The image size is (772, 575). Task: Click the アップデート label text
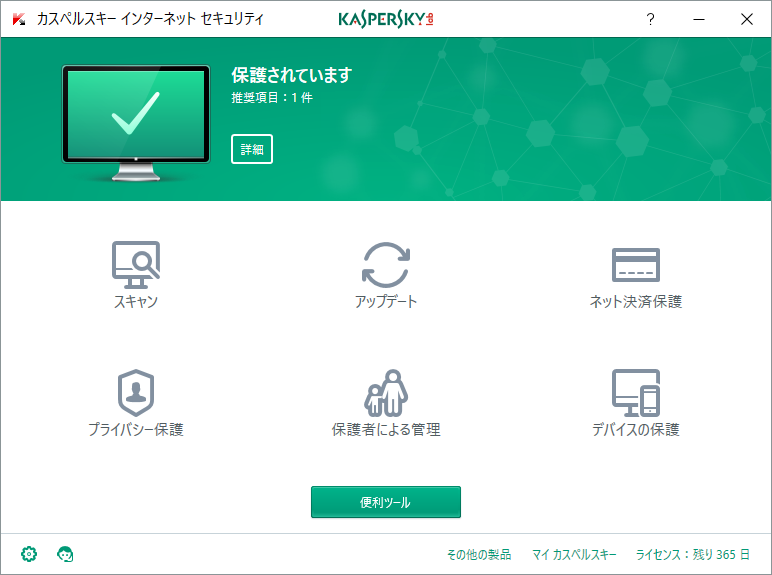tap(386, 301)
